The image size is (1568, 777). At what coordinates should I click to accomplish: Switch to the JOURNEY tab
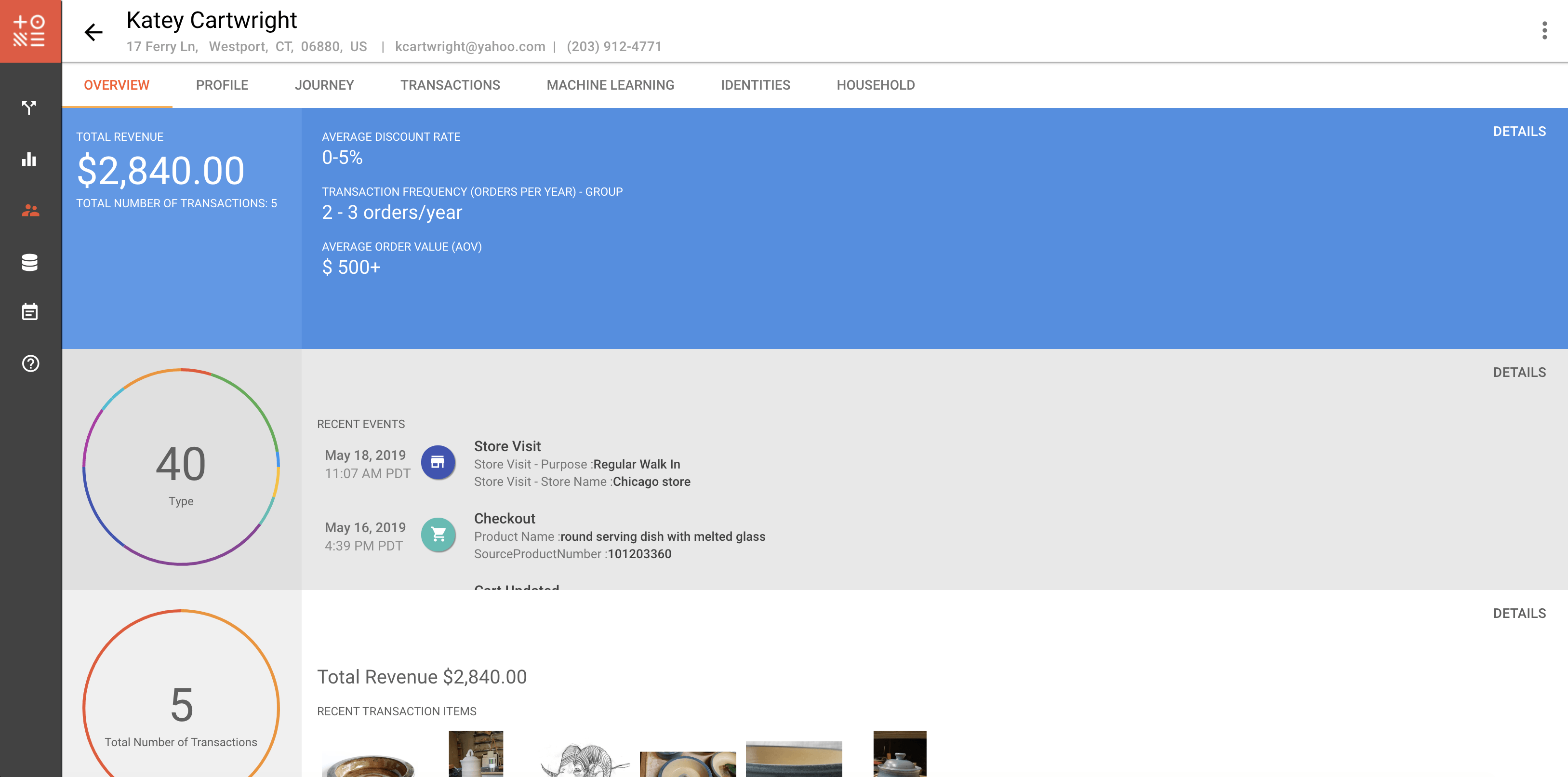(x=324, y=85)
